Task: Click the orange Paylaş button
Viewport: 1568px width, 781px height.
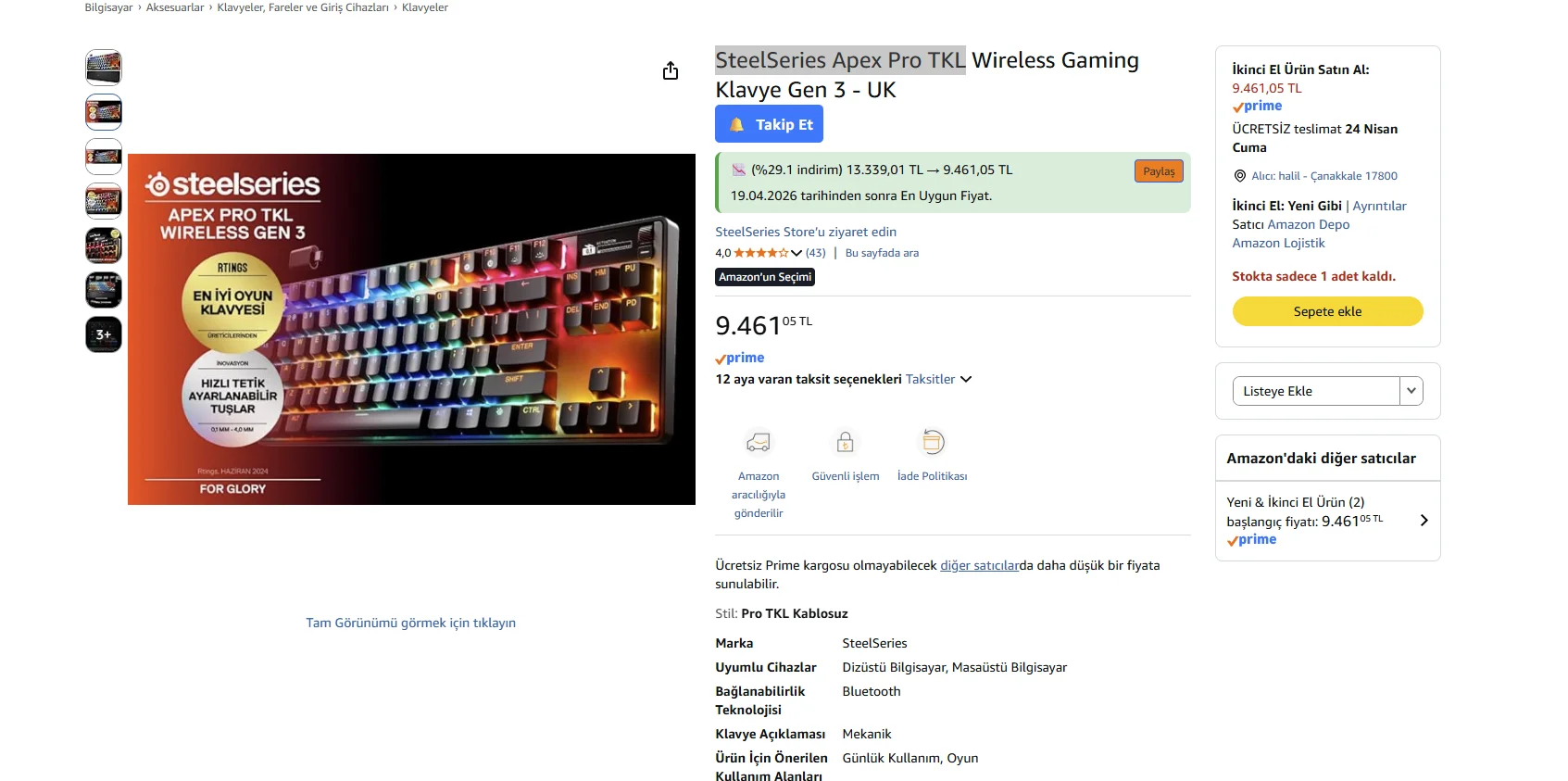Action: (x=1159, y=170)
